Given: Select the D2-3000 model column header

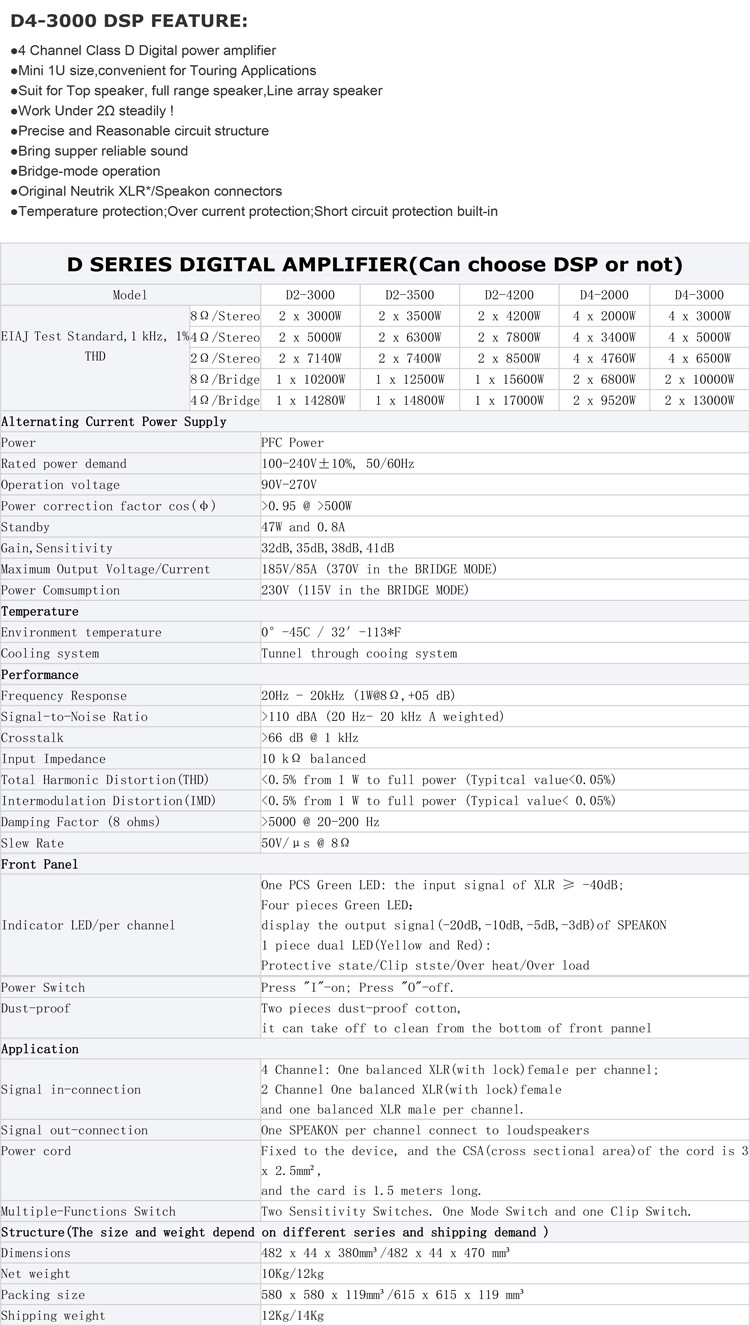Looking at the screenshot, I should tap(310, 295).
